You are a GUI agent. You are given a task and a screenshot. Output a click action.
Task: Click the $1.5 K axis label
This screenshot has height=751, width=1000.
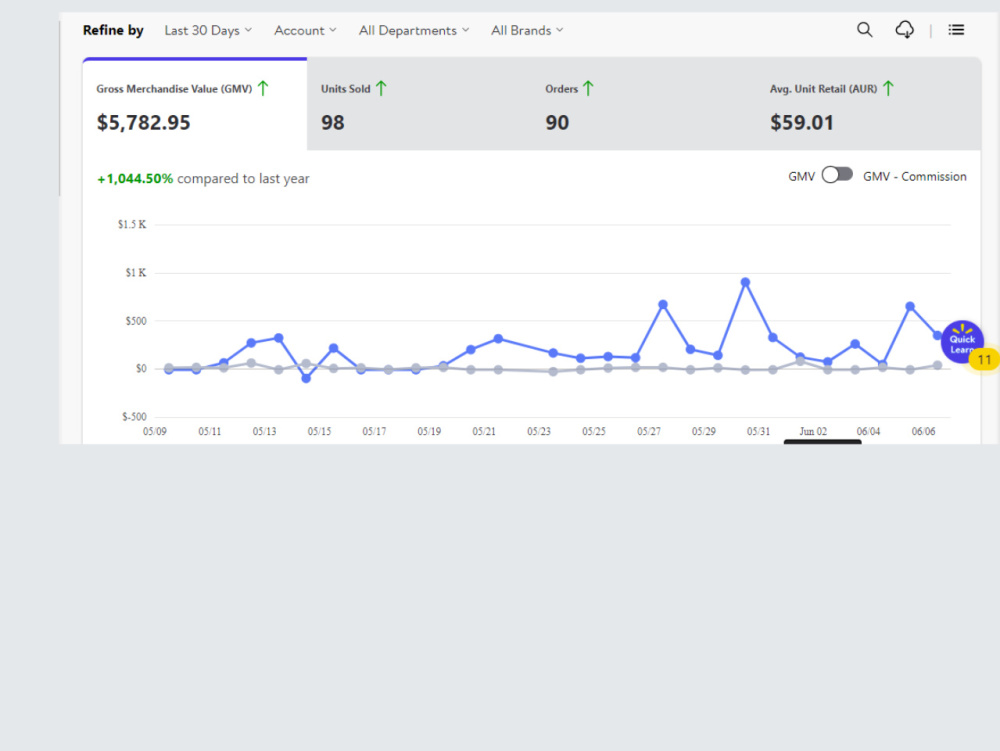131,224
